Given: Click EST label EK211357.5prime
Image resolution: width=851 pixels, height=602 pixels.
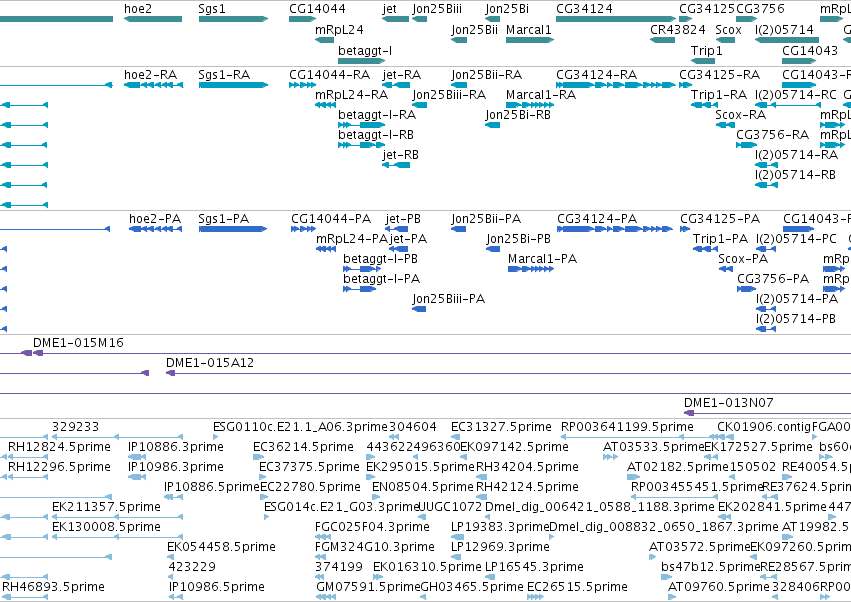Looking at the screenshot, I should click(x=106, y=506).
